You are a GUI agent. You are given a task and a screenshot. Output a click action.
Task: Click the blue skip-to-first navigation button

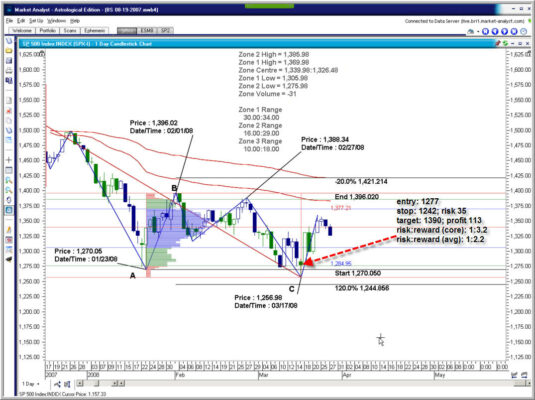click(485, 31)
